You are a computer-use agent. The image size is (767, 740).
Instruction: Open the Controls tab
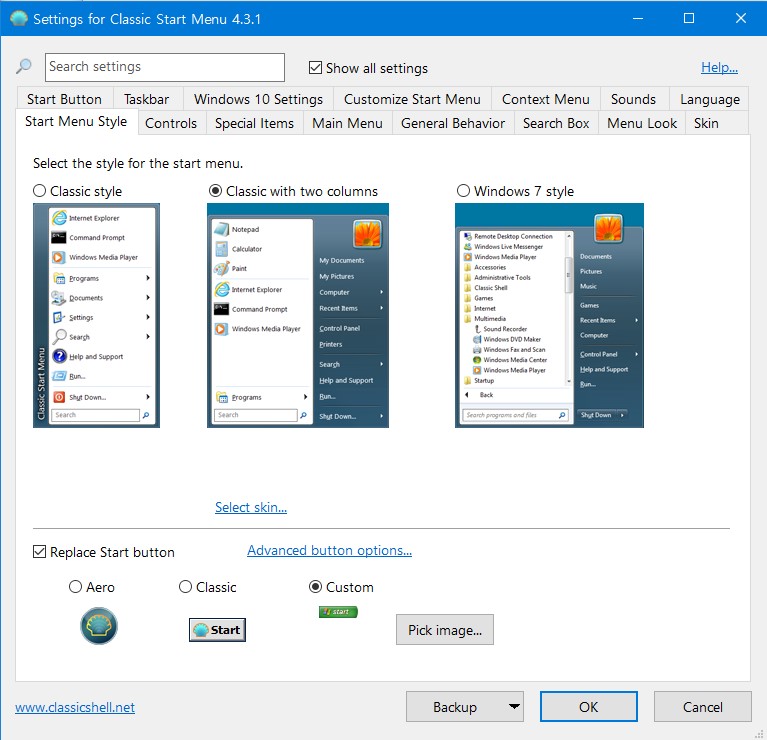171,123
